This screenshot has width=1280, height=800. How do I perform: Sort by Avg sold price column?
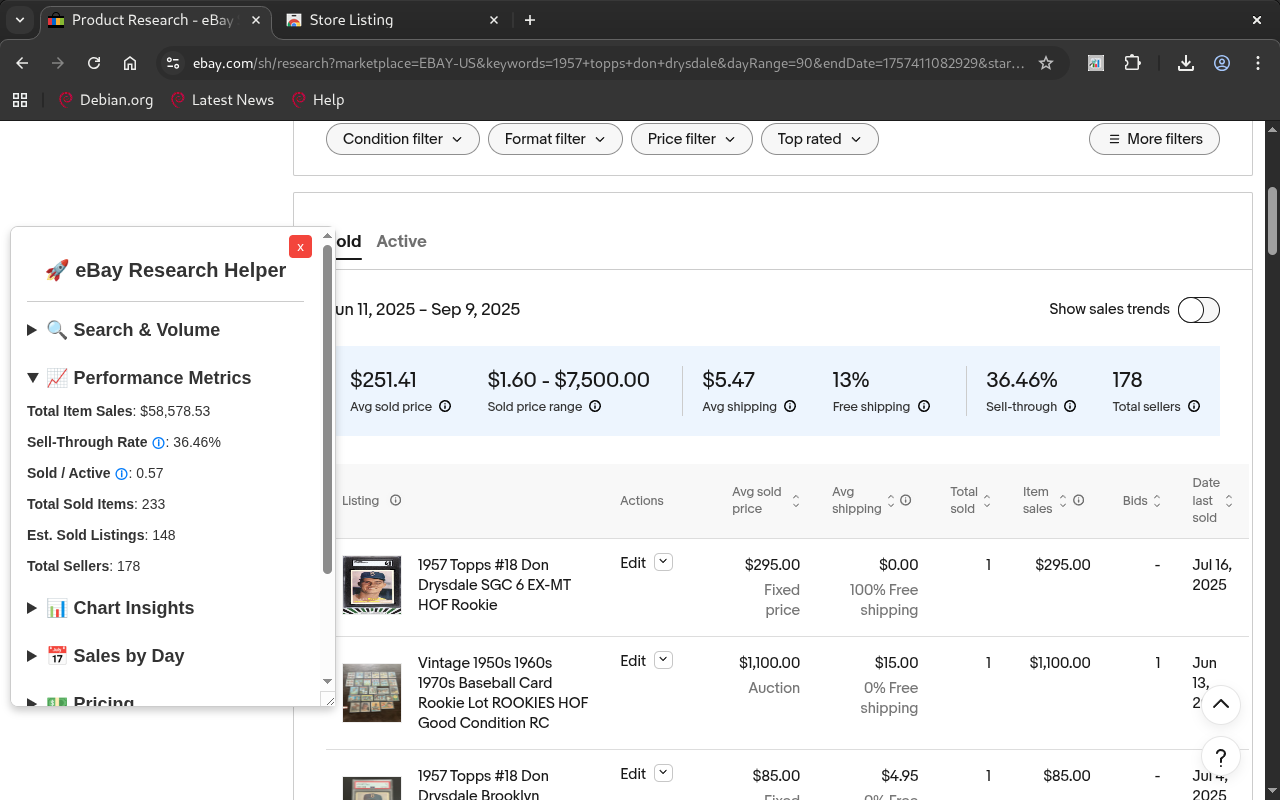tap(796, 501)
